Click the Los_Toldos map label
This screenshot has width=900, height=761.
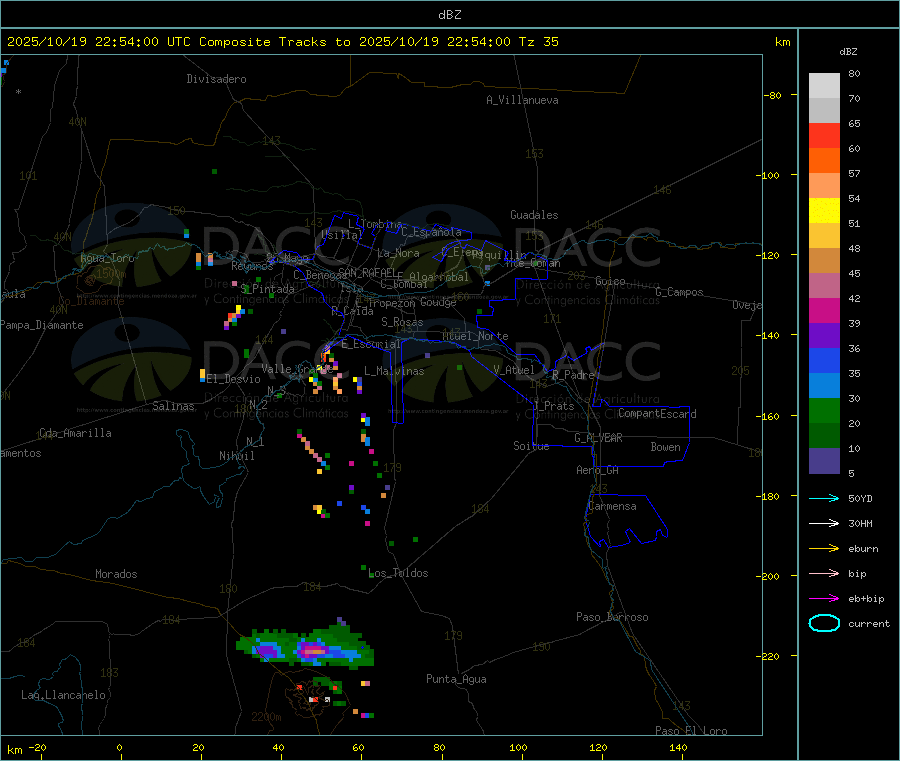[x=398, y=573]
